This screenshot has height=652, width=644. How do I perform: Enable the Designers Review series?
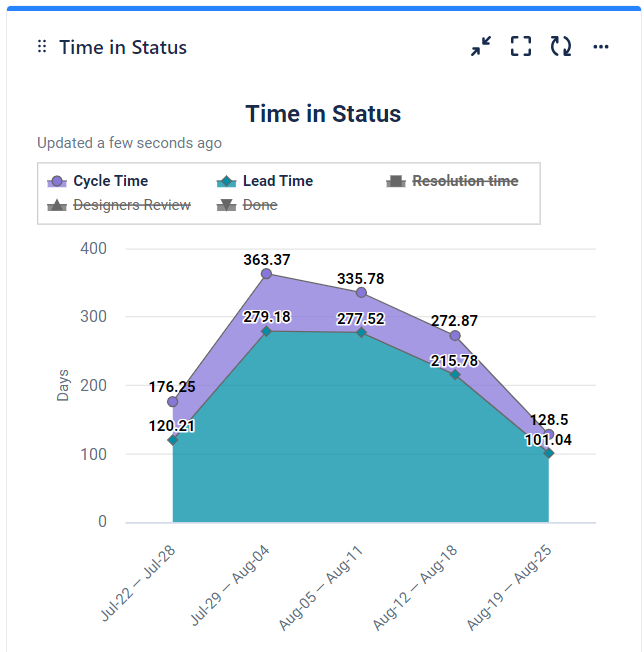pos(118,205)
